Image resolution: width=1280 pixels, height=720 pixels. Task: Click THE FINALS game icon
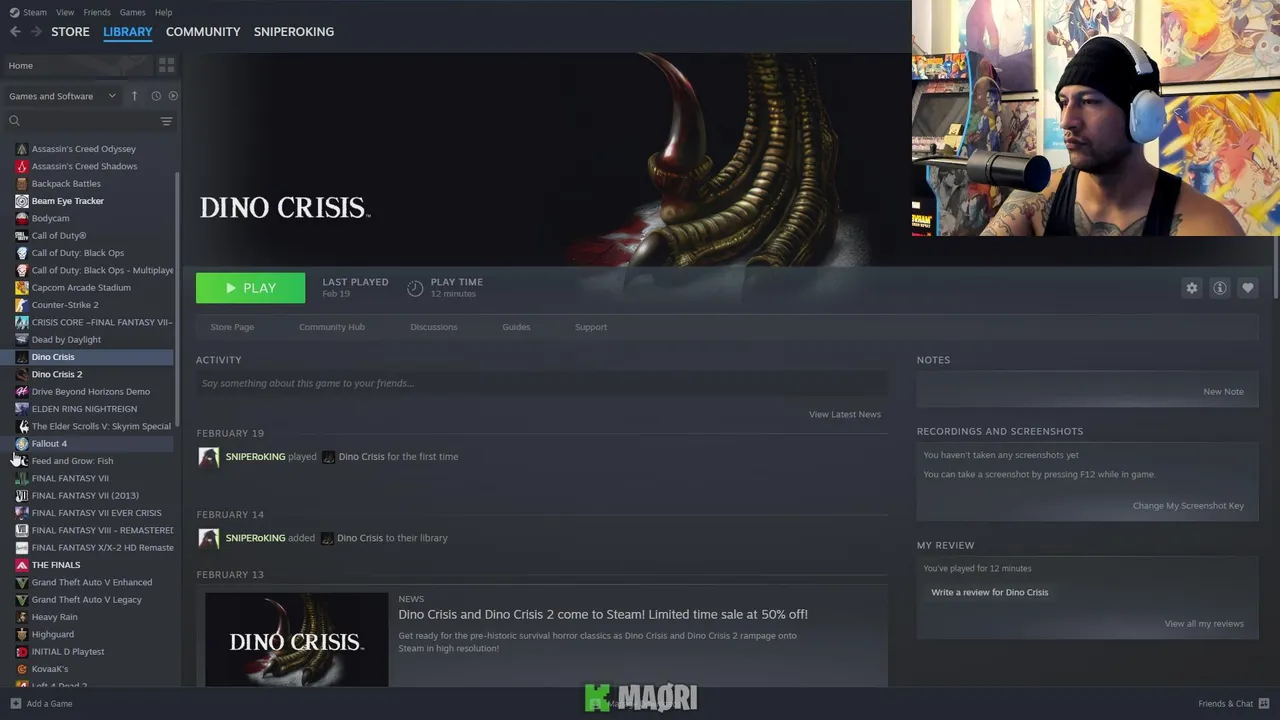tap(22, 565)
